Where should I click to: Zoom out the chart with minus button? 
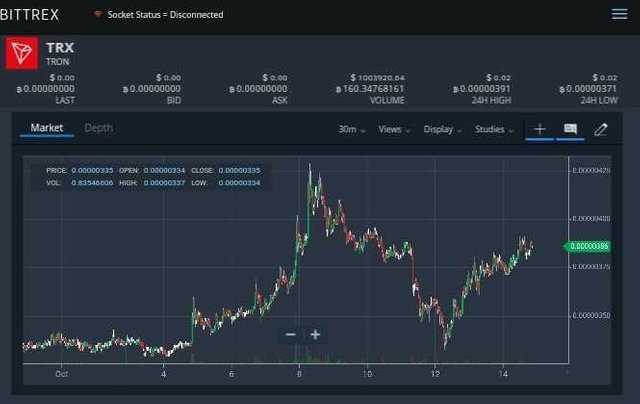pos(290,334)
